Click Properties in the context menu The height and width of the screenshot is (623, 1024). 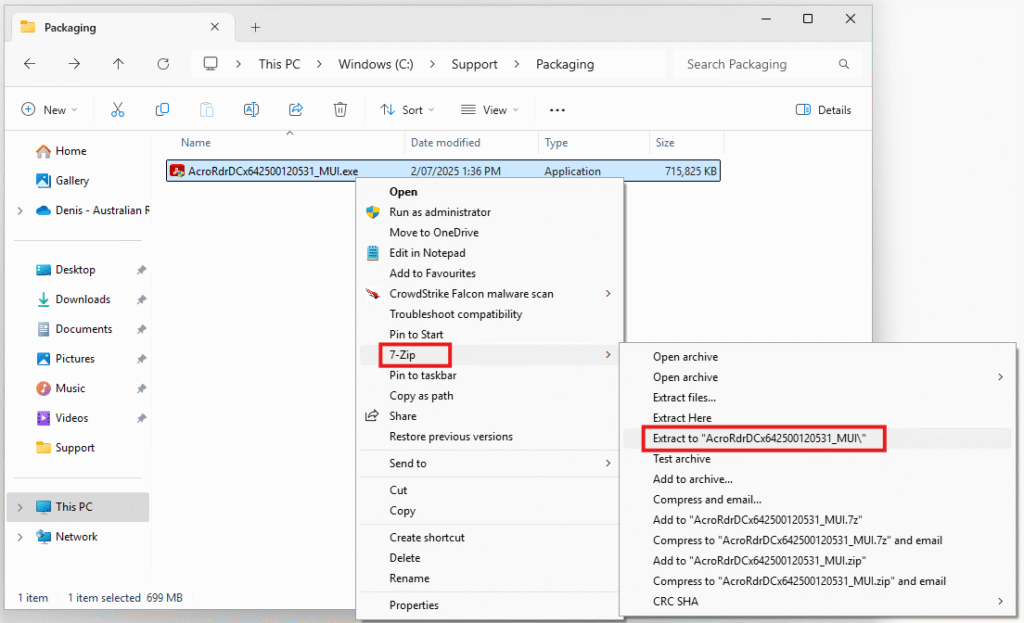413,605
